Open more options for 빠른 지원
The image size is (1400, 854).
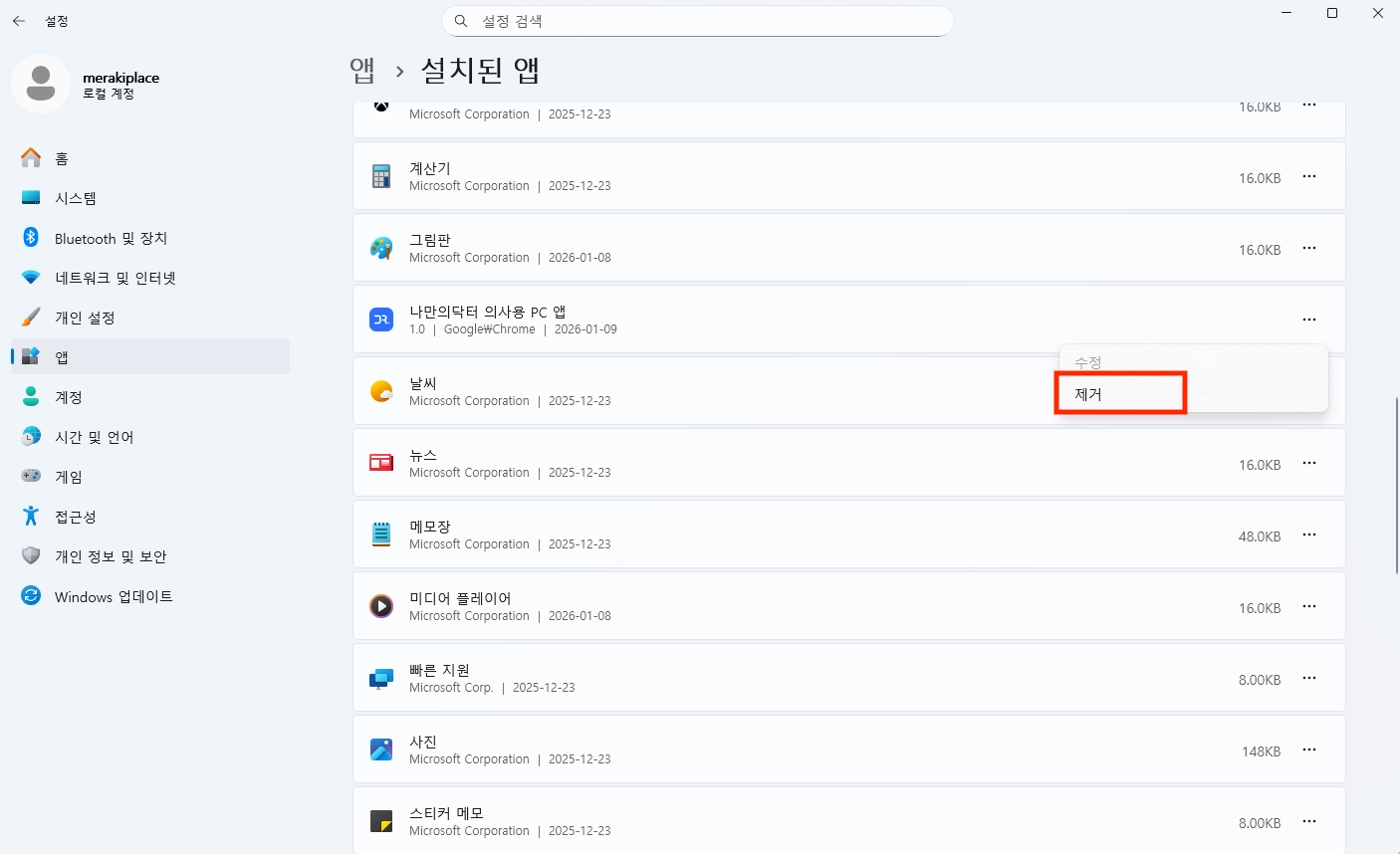(1309, 678)
